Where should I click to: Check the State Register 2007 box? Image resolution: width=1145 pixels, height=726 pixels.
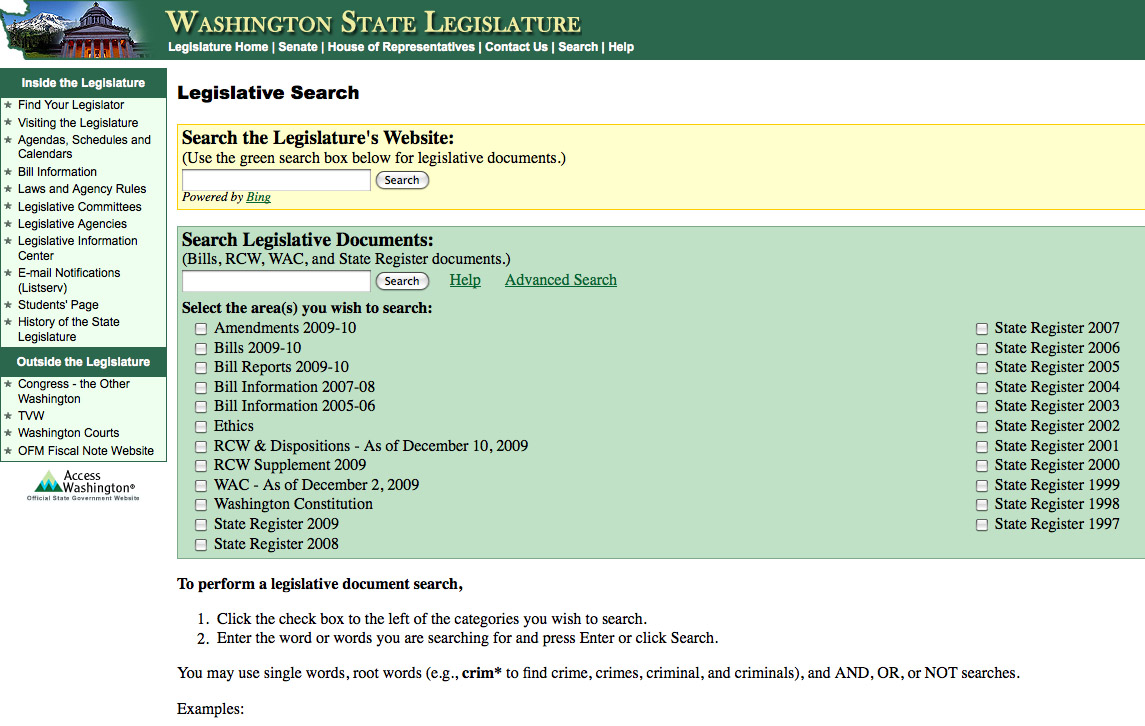(981, 329)
